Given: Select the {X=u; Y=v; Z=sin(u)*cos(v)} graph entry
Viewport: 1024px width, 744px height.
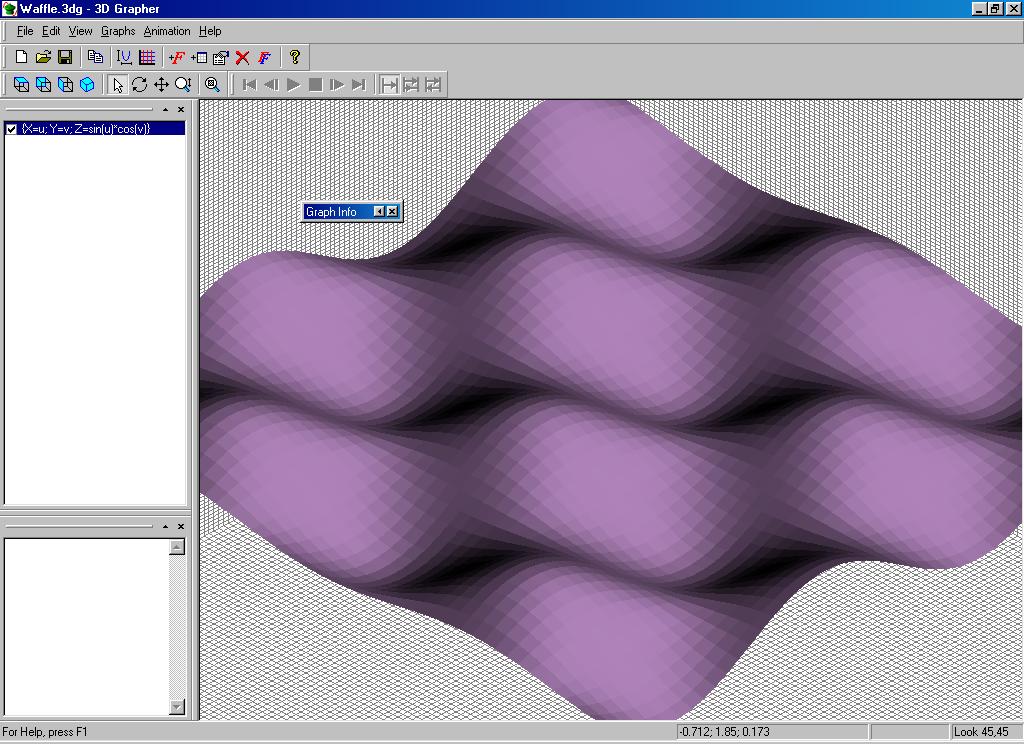Looking at the screenshot, I should click(x=95, y=129).
